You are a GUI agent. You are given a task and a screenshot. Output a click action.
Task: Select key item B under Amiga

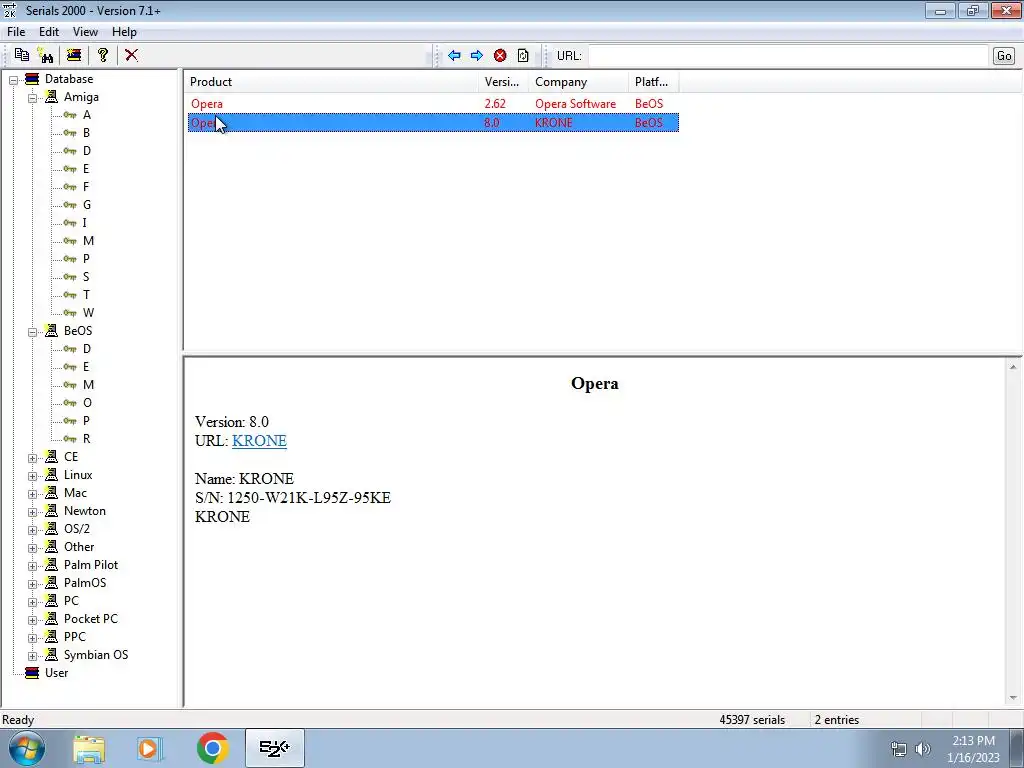[86, 133]
